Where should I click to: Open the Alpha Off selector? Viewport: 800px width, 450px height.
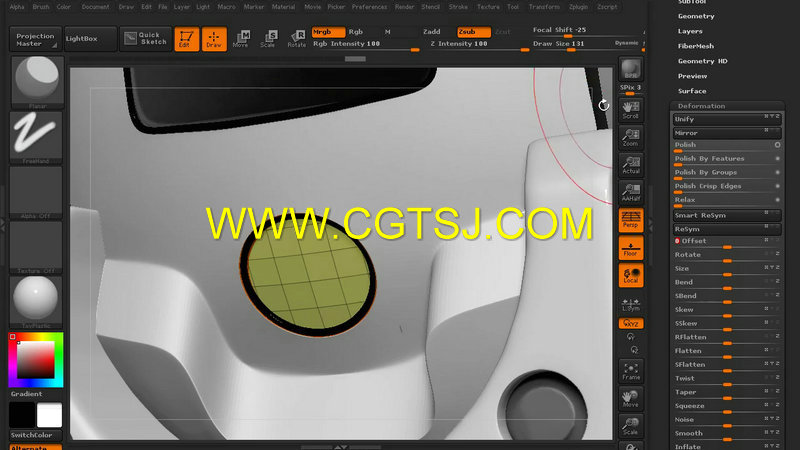coord(36,192)
